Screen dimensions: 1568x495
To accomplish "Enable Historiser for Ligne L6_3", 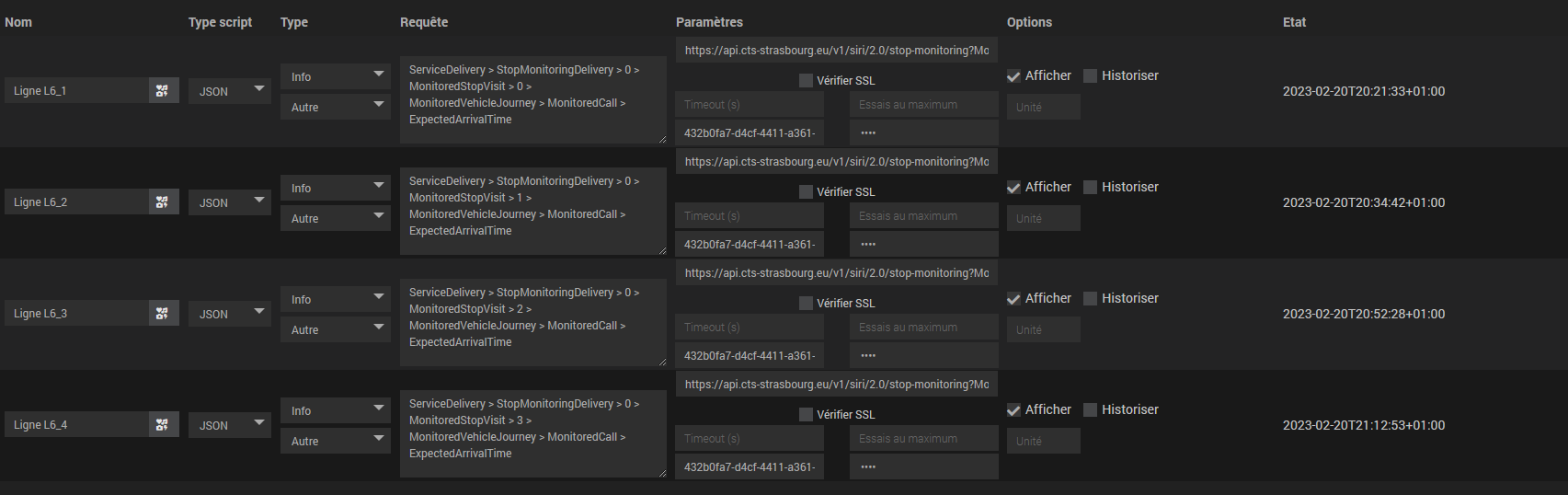I will (1091, 299).
